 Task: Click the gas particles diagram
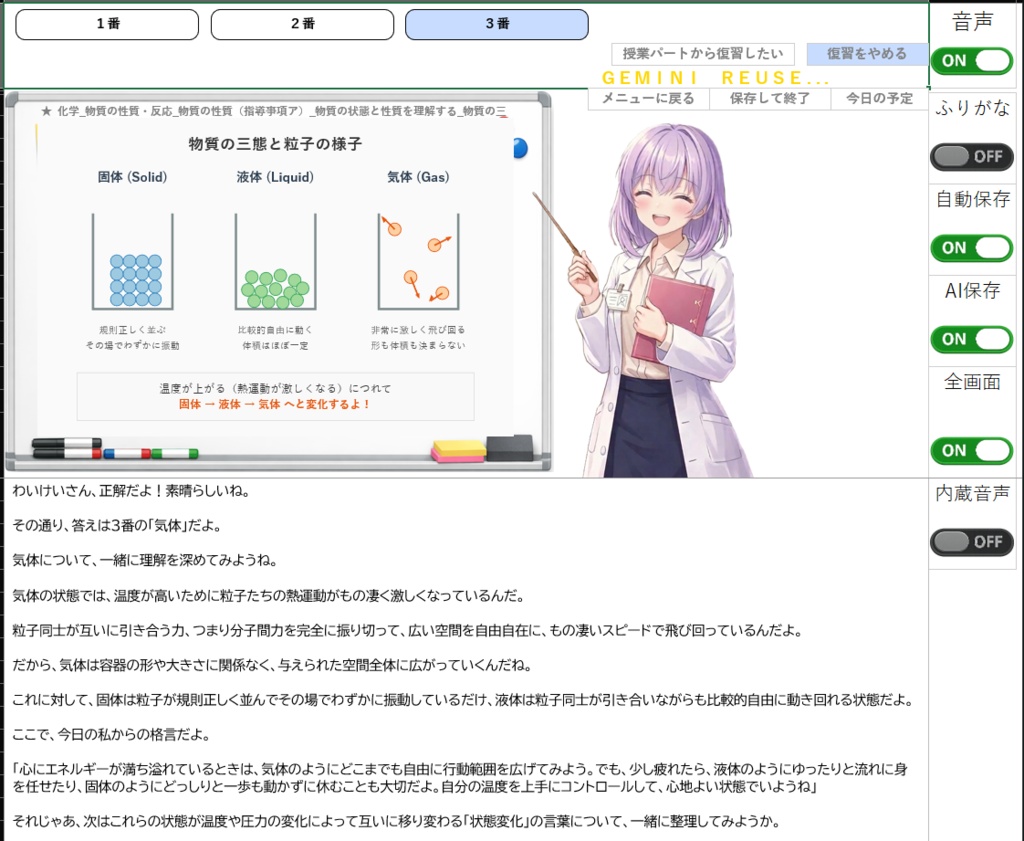coord(419,262)
